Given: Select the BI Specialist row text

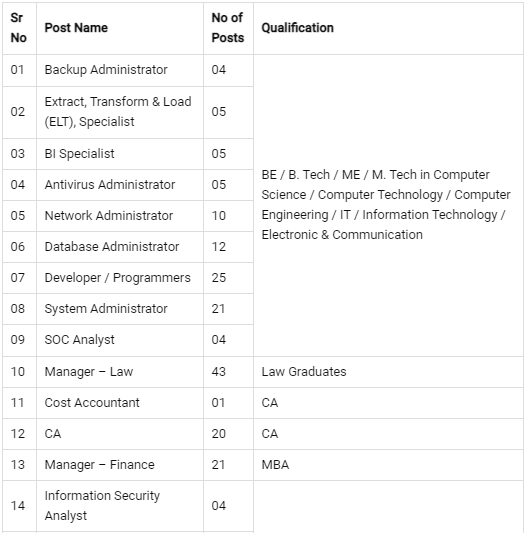Looking at the screenshot, I should tap(80, 154).
